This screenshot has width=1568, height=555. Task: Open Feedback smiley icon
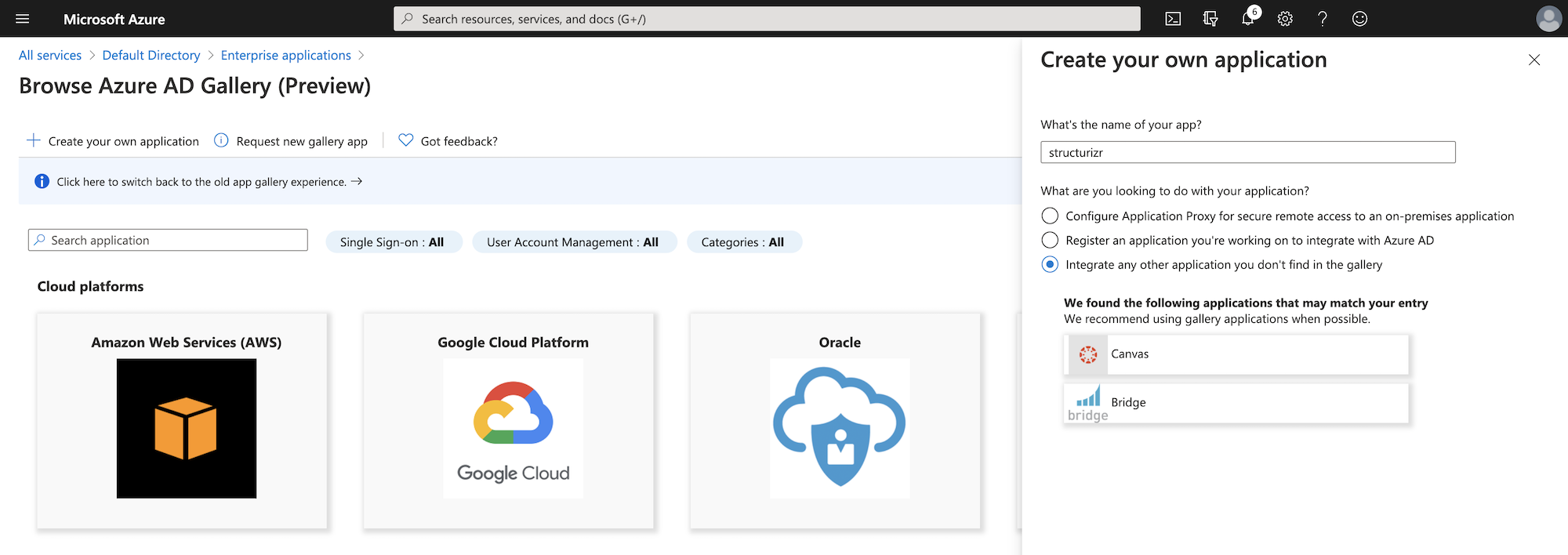pos(1360,19)
